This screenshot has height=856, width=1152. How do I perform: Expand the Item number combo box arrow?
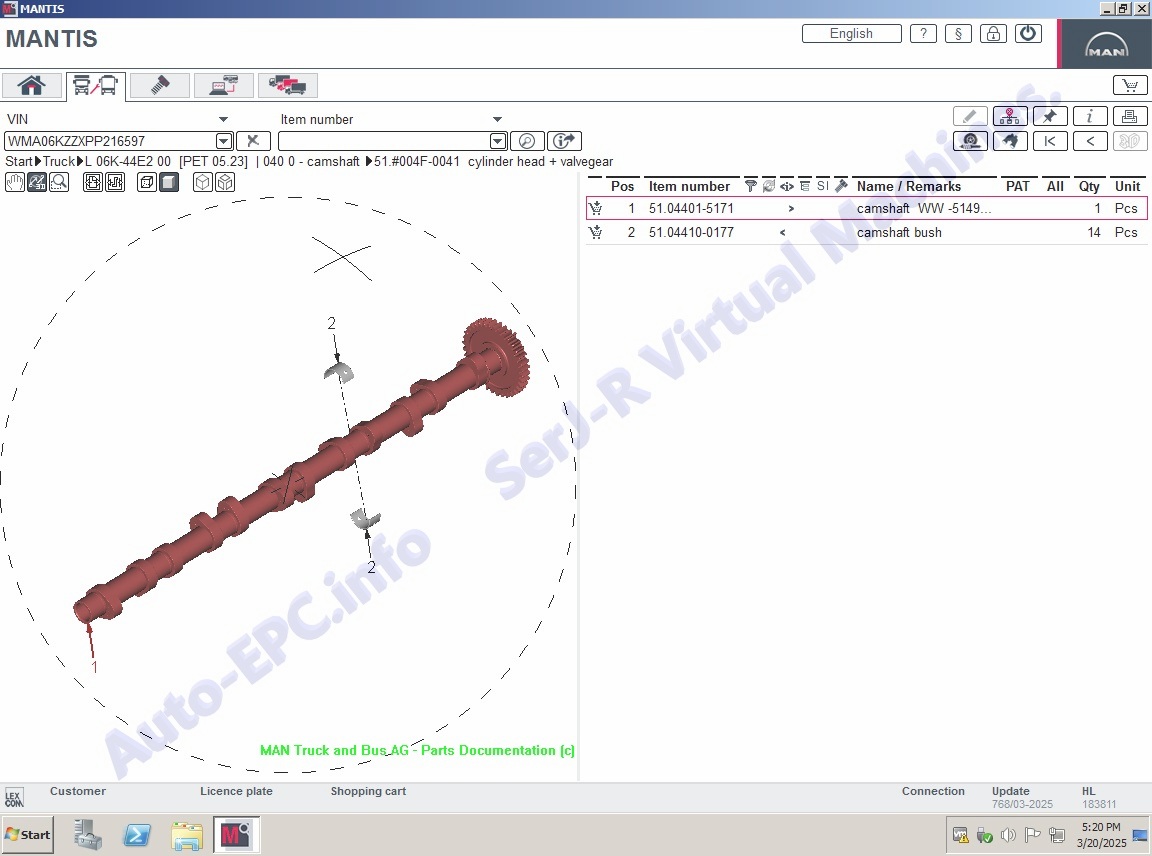pyautogui.click(x=498, y=141)
